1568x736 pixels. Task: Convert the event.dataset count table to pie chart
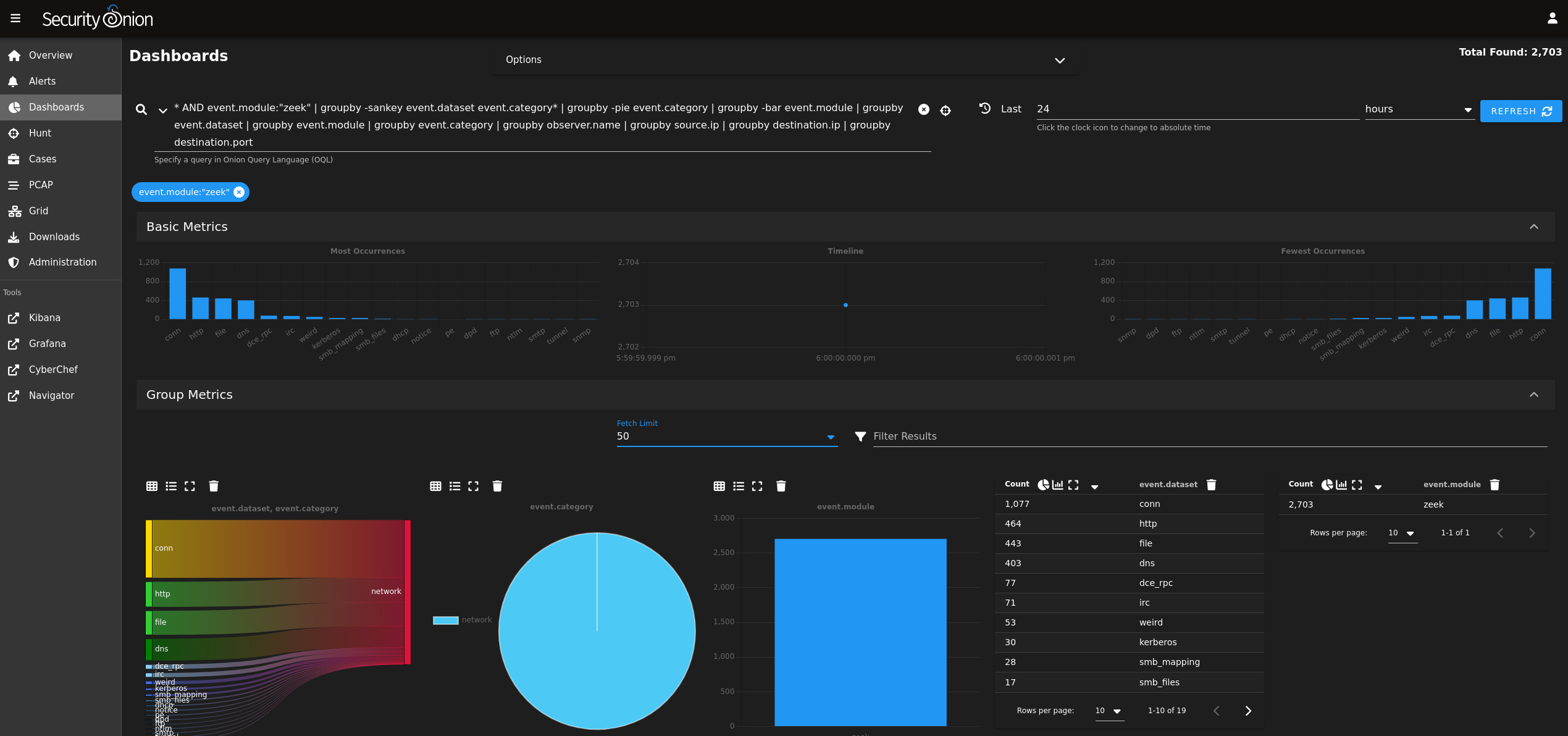pyautogui.click(x=1044, y=485)
